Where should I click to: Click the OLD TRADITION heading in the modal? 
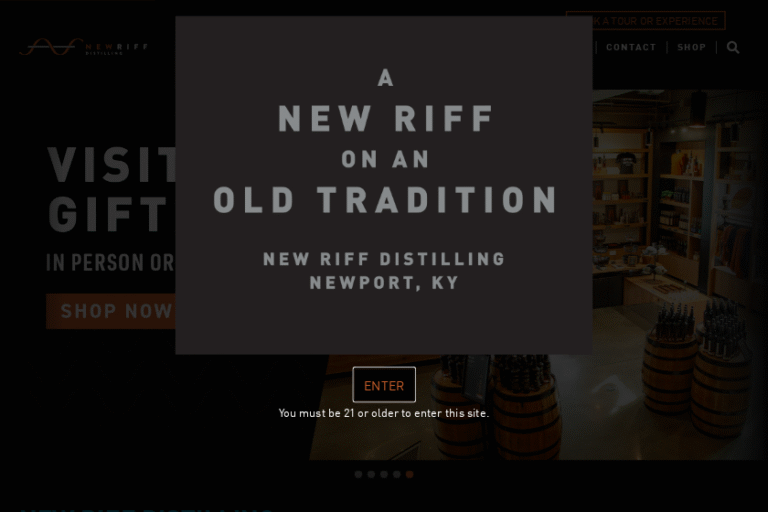[385, 200]
